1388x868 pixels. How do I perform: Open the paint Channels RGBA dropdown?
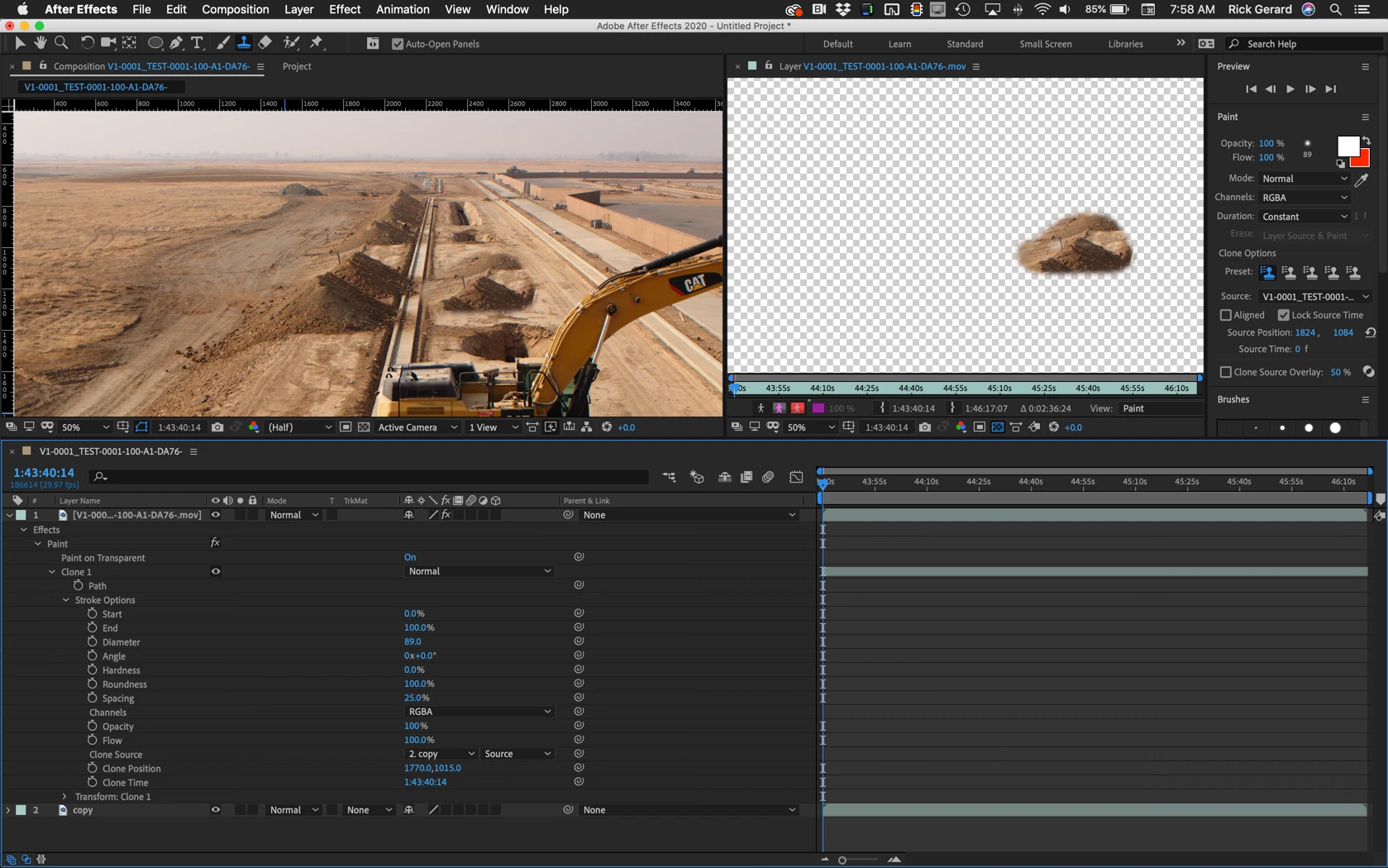coord(1304,198)
